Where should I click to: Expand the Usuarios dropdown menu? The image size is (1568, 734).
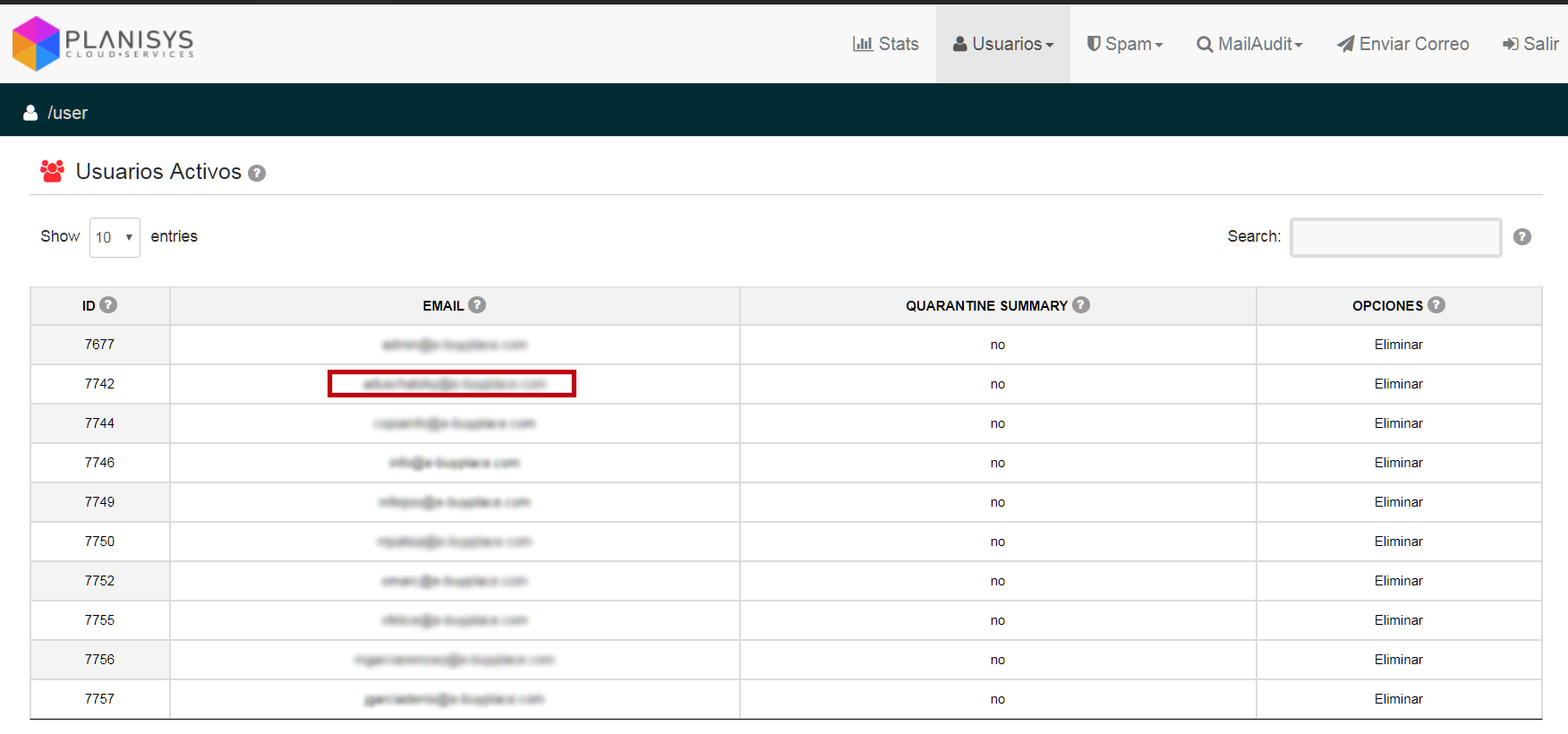1003,44
